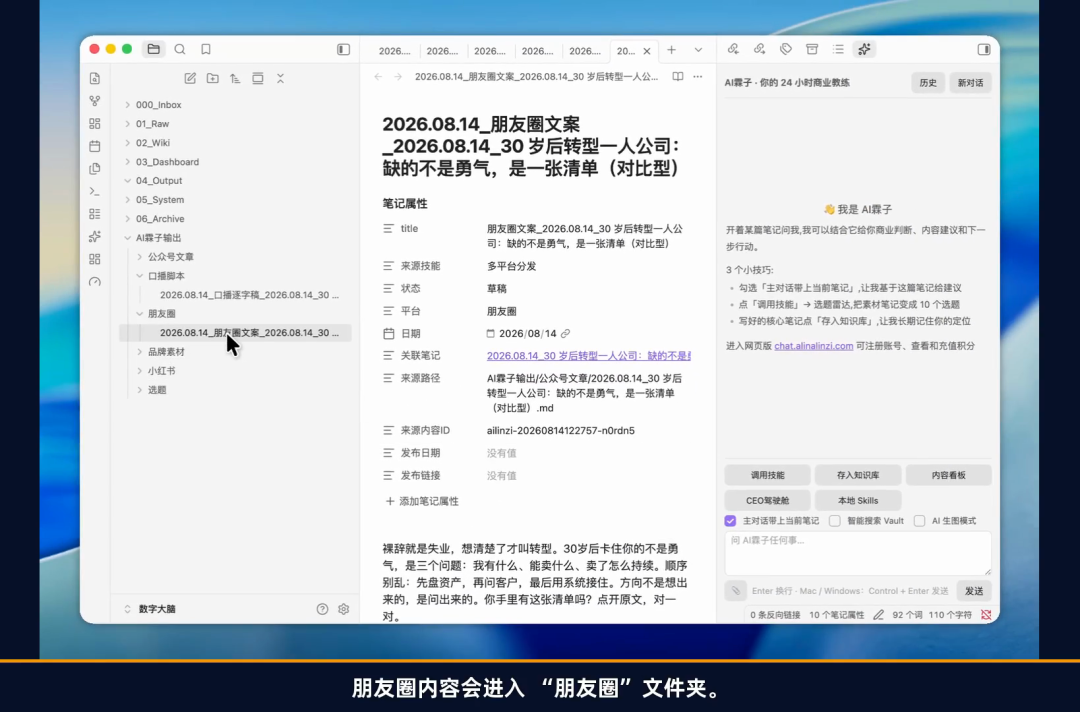Click 历史 history button

coord(928,83)
